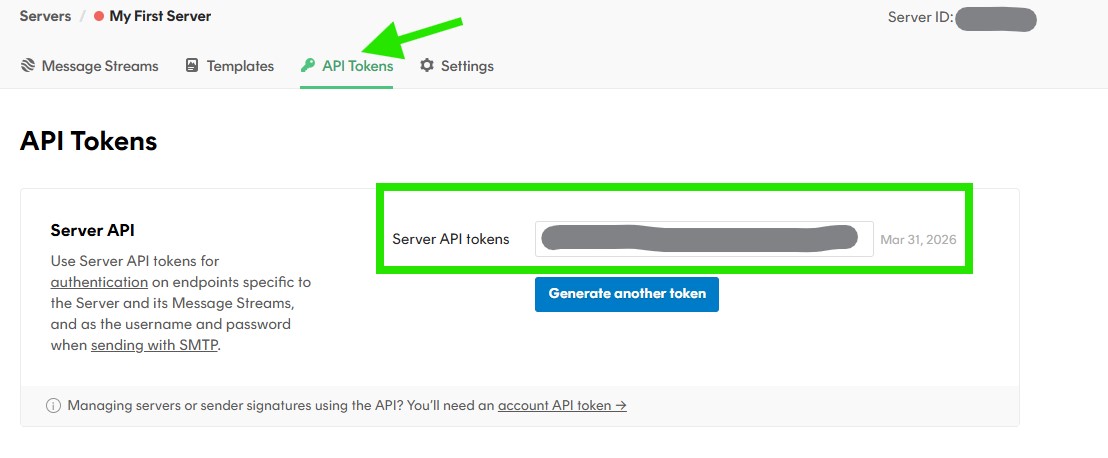Click the red server status dot
Screen dimensions: 1108x458
pos(99,17)
